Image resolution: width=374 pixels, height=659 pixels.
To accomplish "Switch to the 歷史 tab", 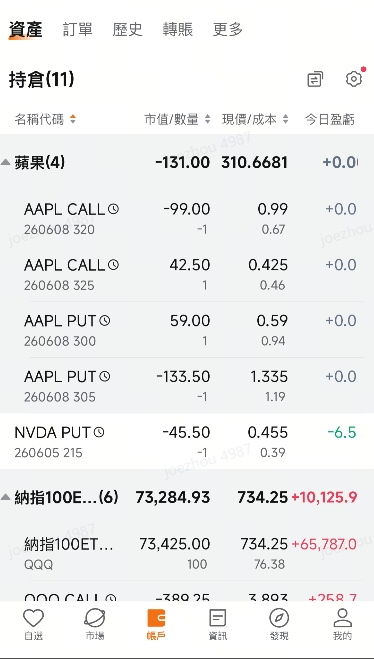I will tap(128, 30).
